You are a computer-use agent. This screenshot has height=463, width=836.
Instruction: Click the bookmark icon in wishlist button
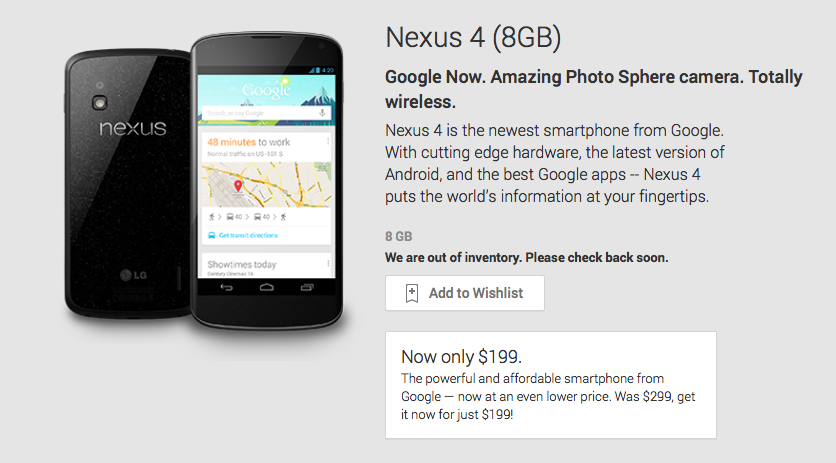[412, 293]
